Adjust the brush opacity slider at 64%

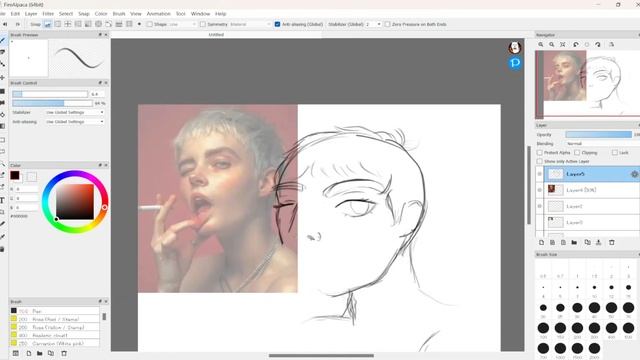[x=52, y=103]
